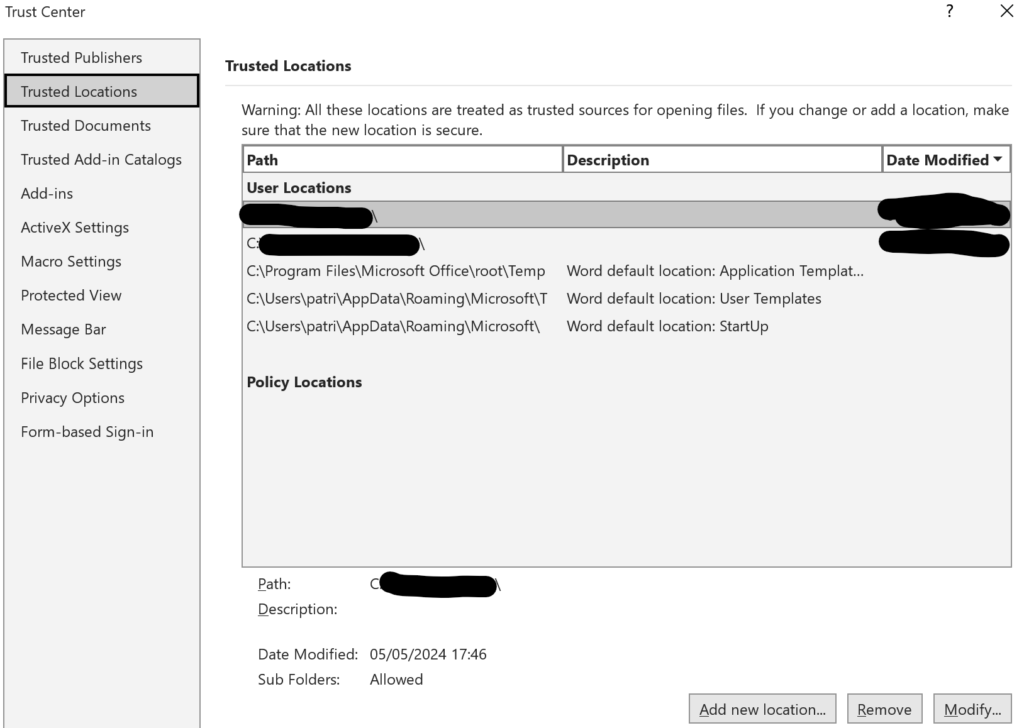Sort by the Description column header
This screenshot has width=1024, height=728.
pos(722,160)
